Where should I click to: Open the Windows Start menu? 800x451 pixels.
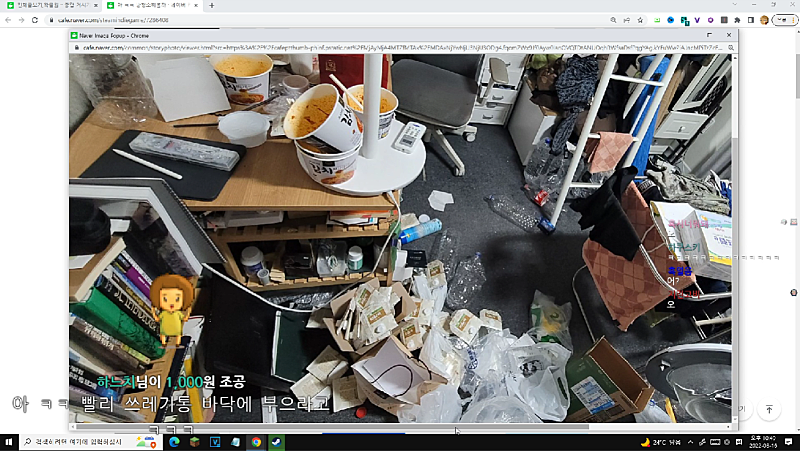point(9,441)
